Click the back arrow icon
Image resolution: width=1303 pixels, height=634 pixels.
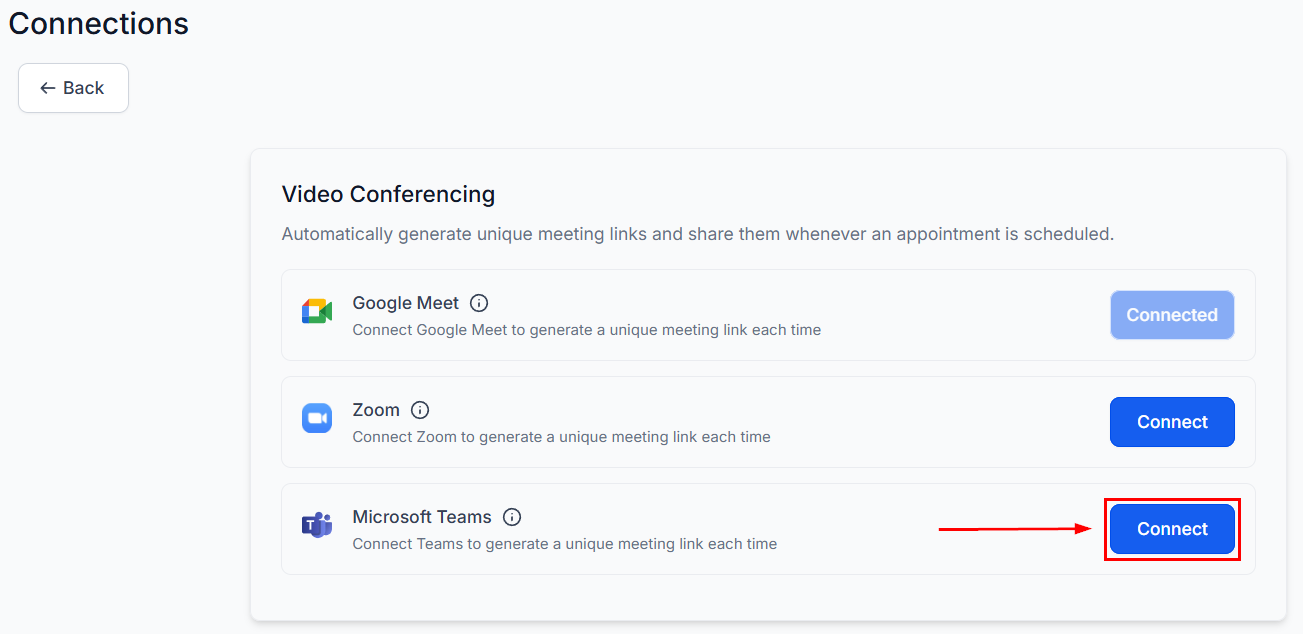tap(46, 88)
